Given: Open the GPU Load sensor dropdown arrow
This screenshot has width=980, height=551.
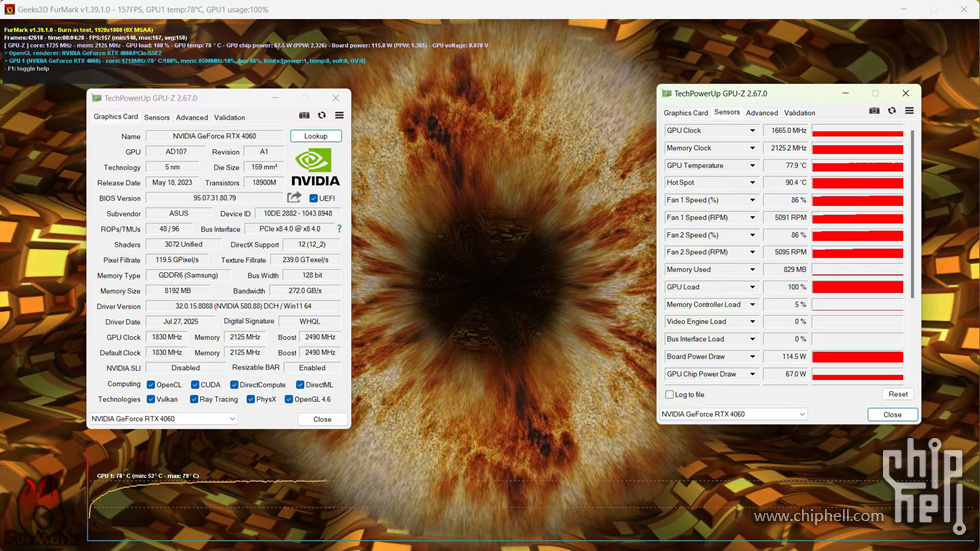Looking at the screenshot, I should [752, 287].
